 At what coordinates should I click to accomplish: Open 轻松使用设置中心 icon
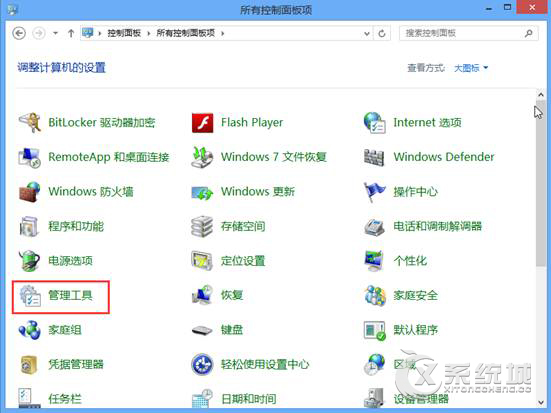(202, 364)
